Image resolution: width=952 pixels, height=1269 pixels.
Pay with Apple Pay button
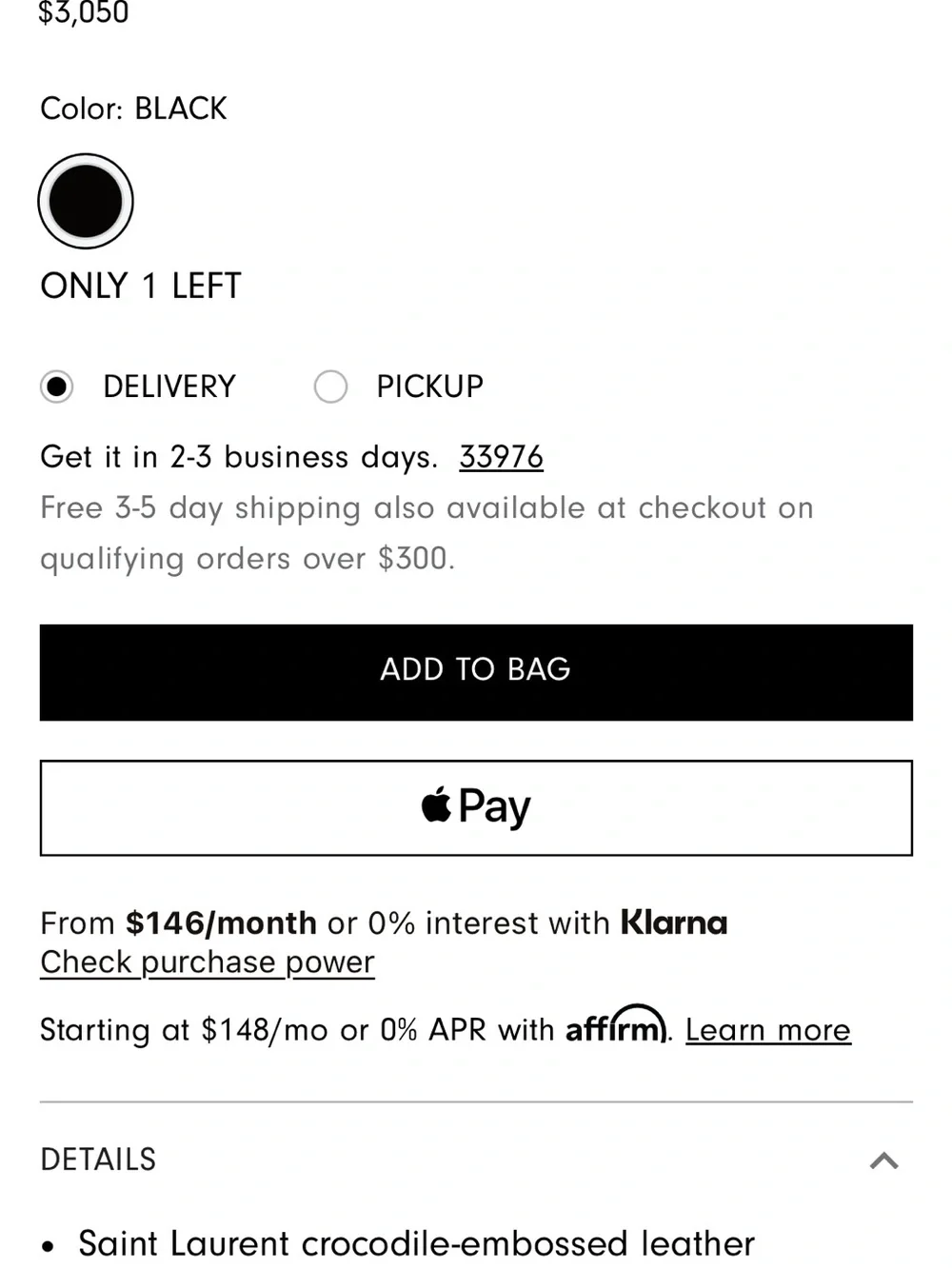click(476, 807)
